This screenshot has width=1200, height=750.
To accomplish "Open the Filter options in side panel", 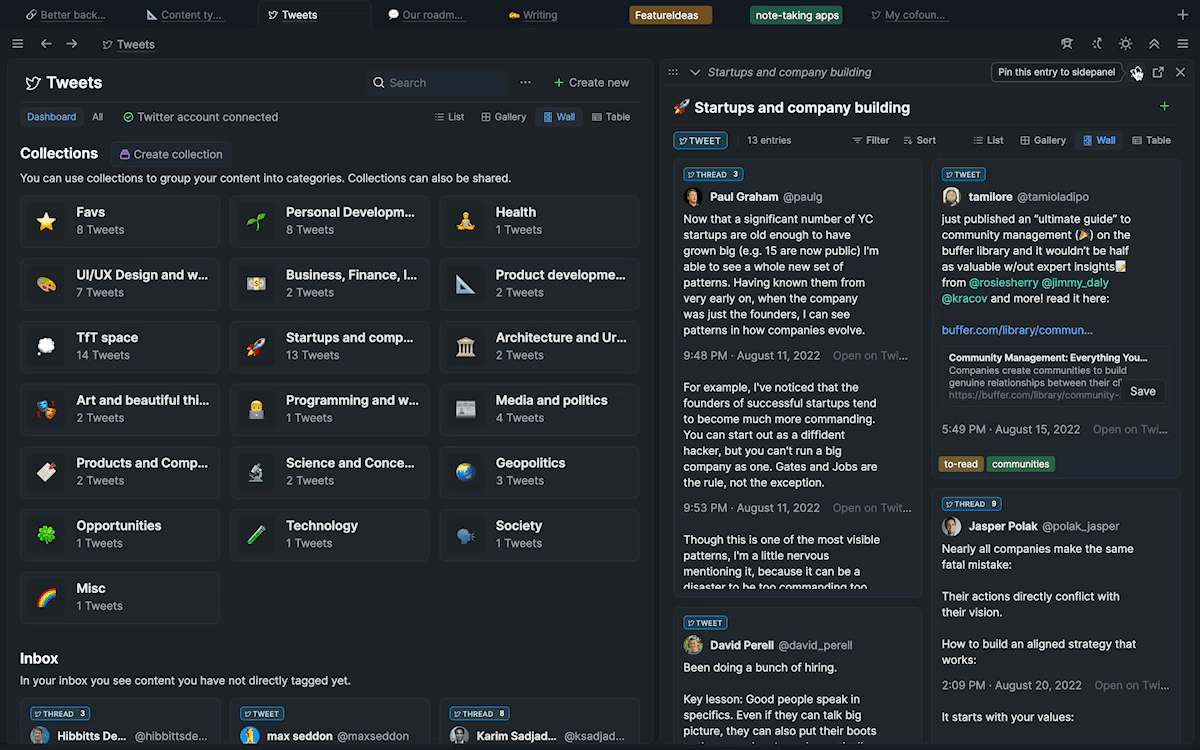I will pyautogui.click(x=870, y=141).
